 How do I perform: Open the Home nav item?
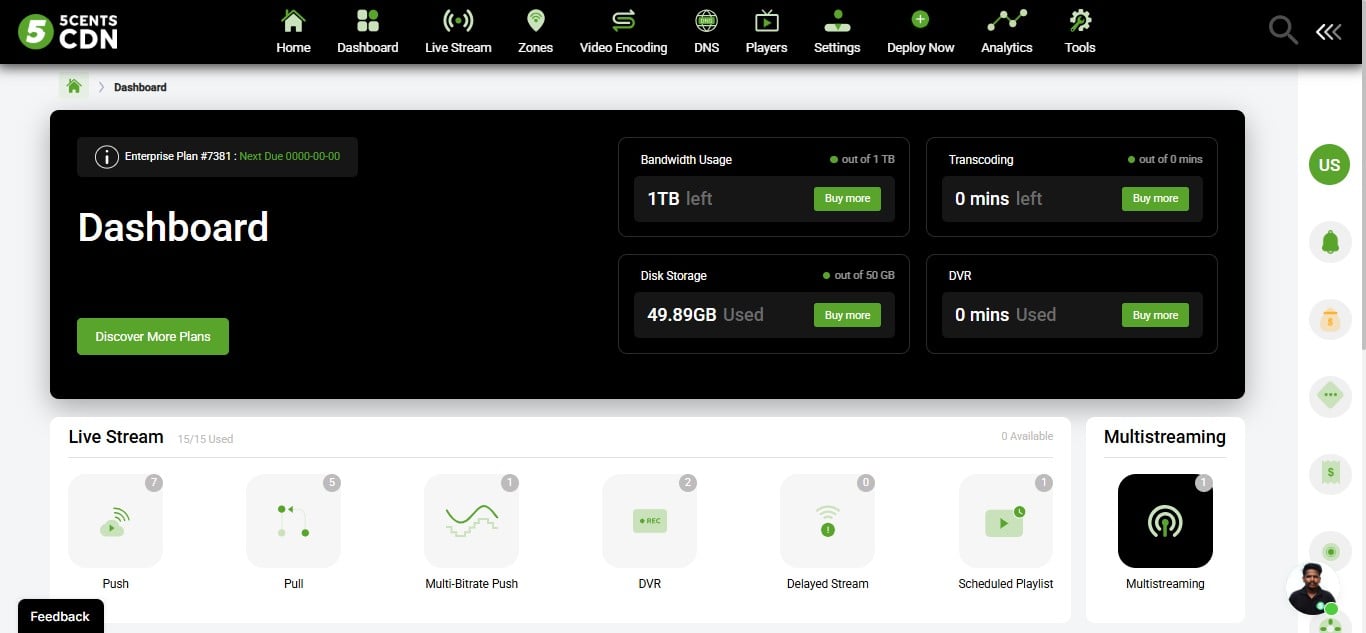tap(293, 32)
